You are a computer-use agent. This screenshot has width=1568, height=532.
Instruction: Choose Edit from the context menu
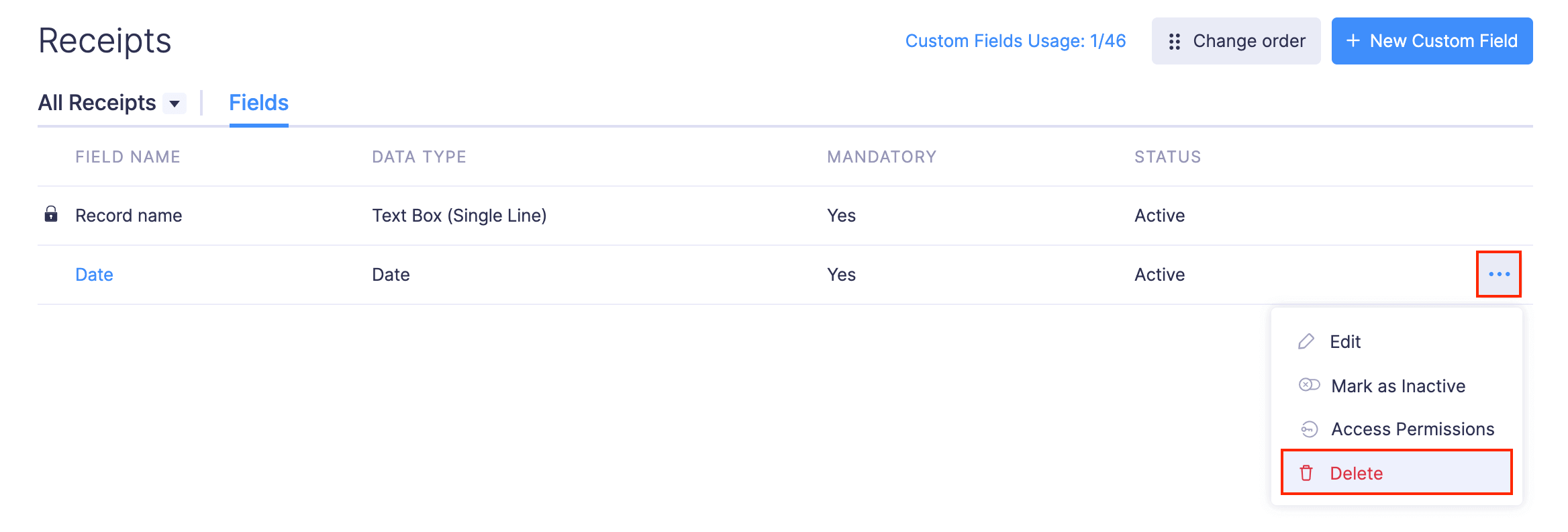coord(1345,342)
